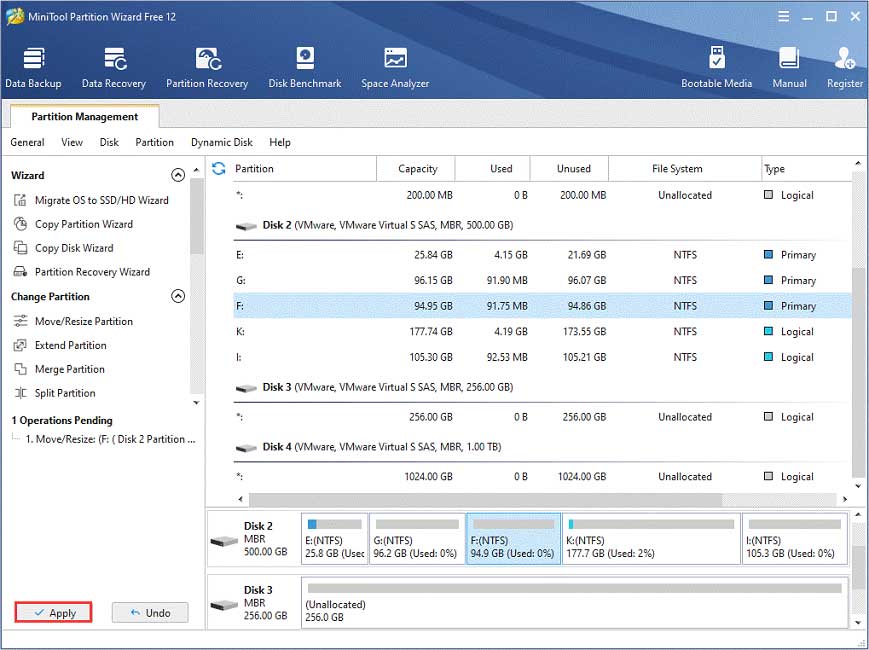The image size is (869, 650).
Task: Click the Disk 2 header icon in partition list
Action: [x=246, y=226]
